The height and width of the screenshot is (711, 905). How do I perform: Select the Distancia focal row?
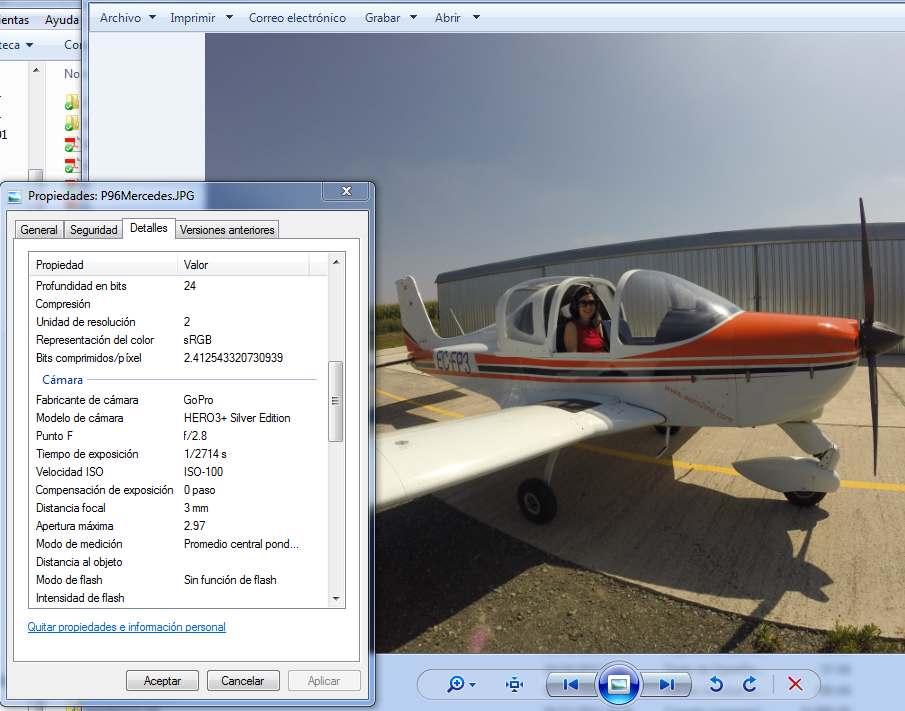pyautogui.click(x=178, y=508)
